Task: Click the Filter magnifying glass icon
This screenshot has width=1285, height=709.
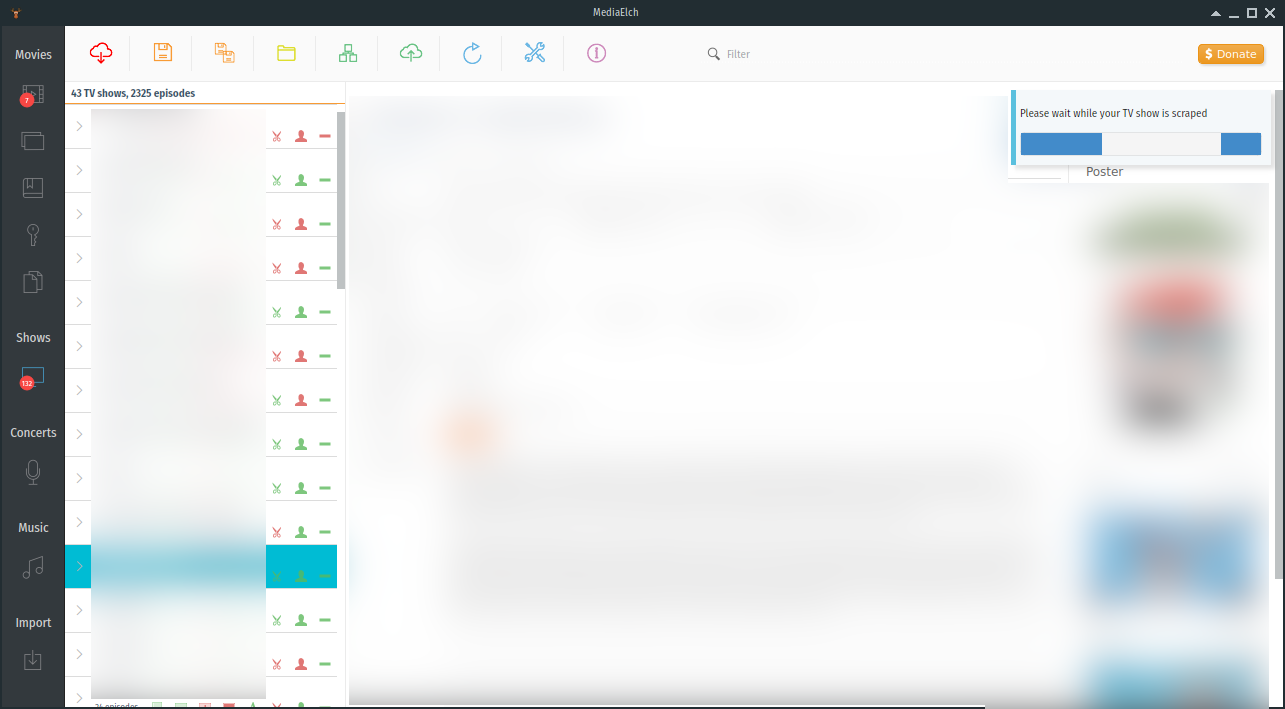Action: point(714,54)
